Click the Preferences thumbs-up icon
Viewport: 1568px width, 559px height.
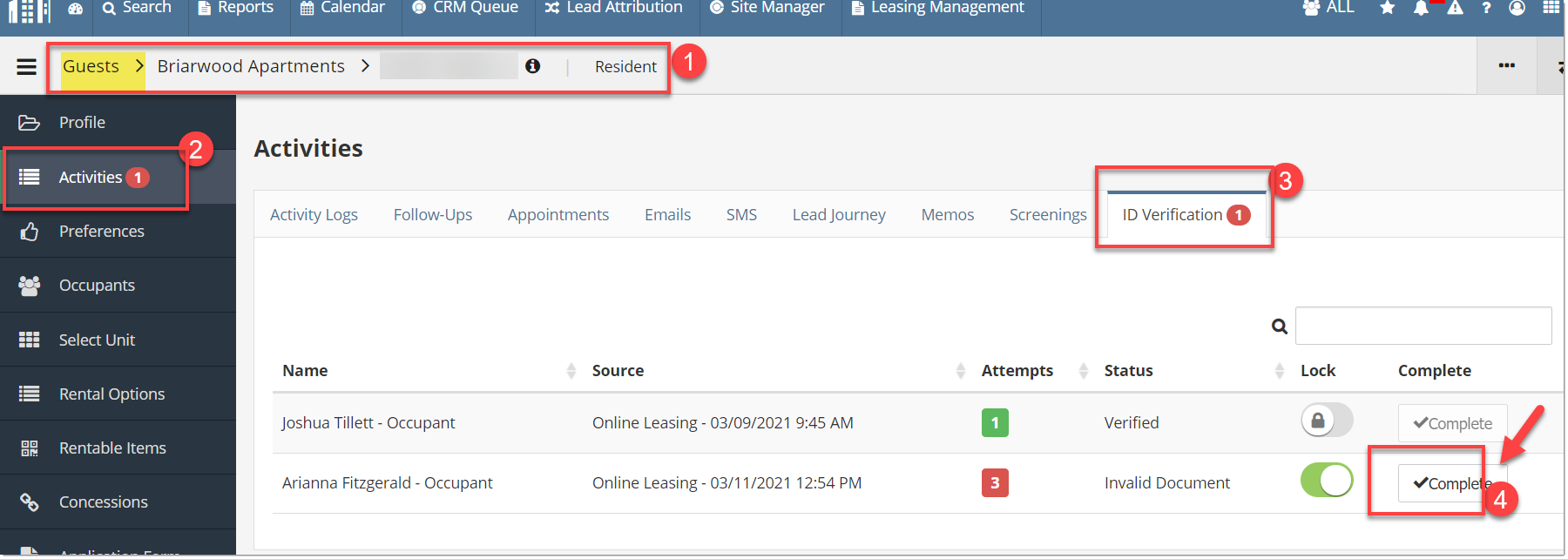click(x=30, y=232)
